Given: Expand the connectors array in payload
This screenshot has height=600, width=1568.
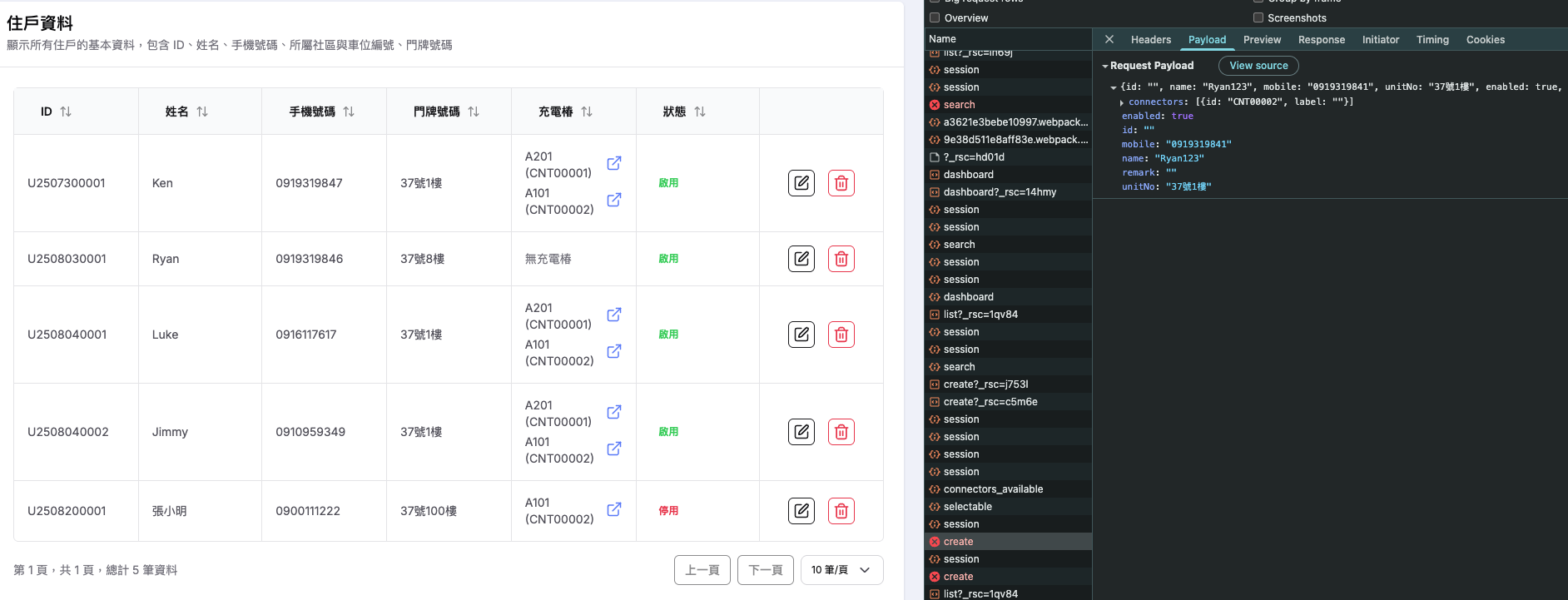Looking at the screenshot, I should [x=1122, y=102].
